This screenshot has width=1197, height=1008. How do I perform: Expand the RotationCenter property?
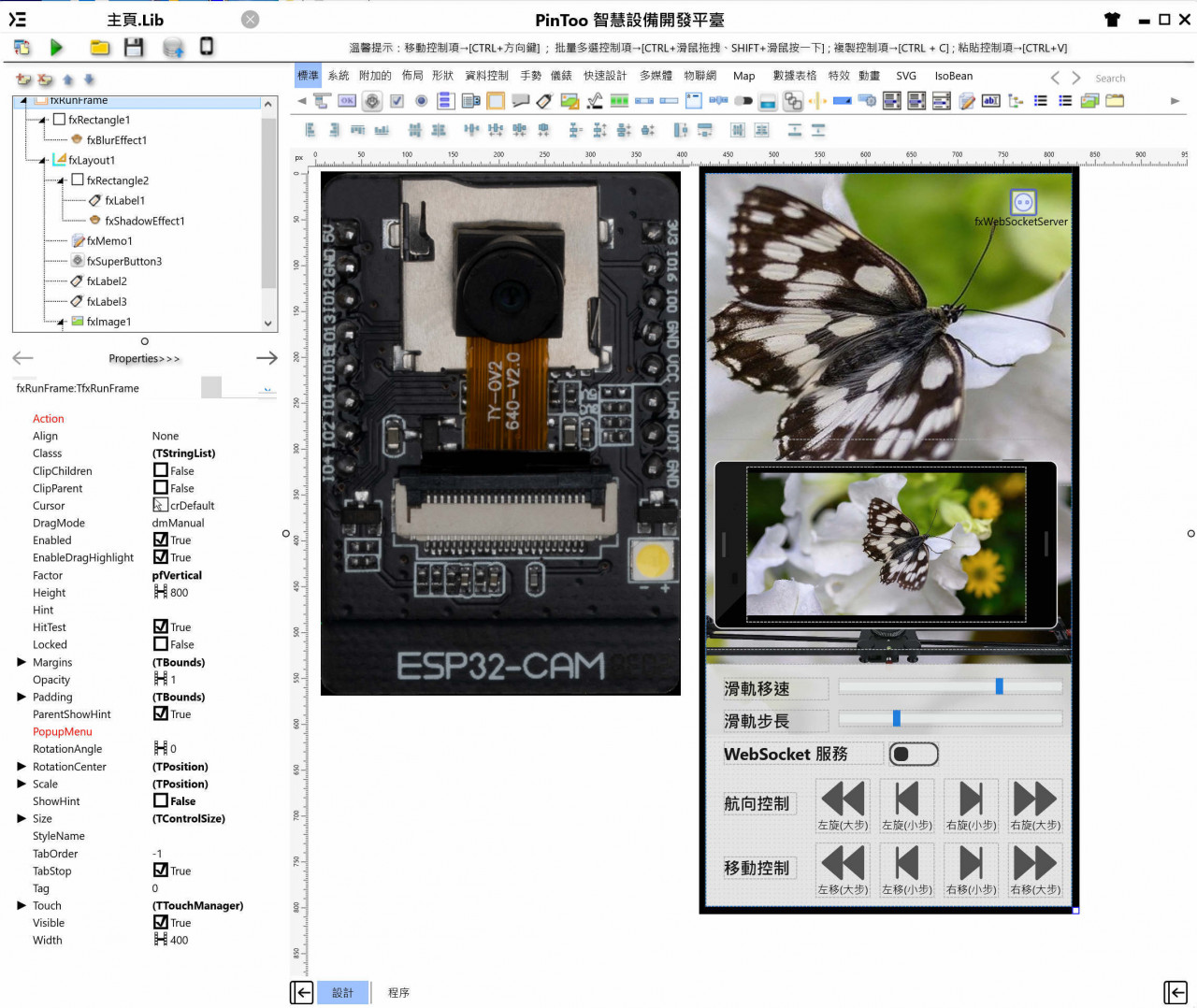click(22, 766)
